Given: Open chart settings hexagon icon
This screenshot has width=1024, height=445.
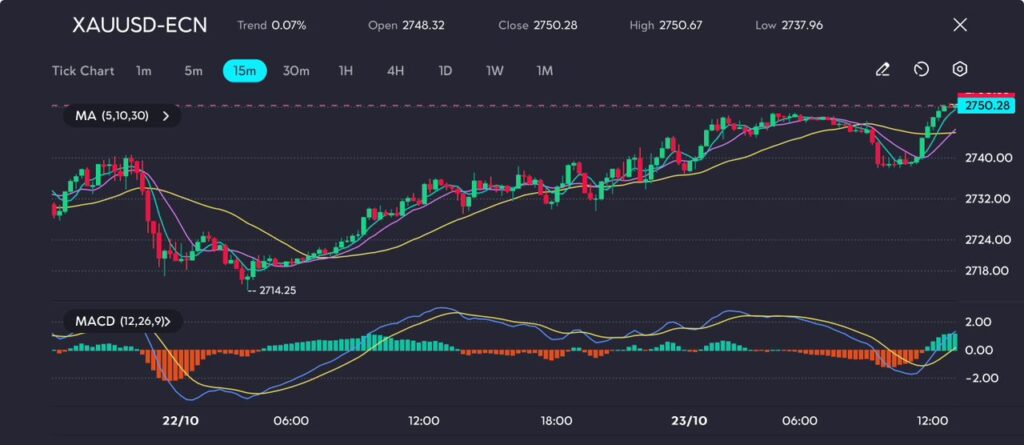Looking at the screenshot, I should [959, 70].
